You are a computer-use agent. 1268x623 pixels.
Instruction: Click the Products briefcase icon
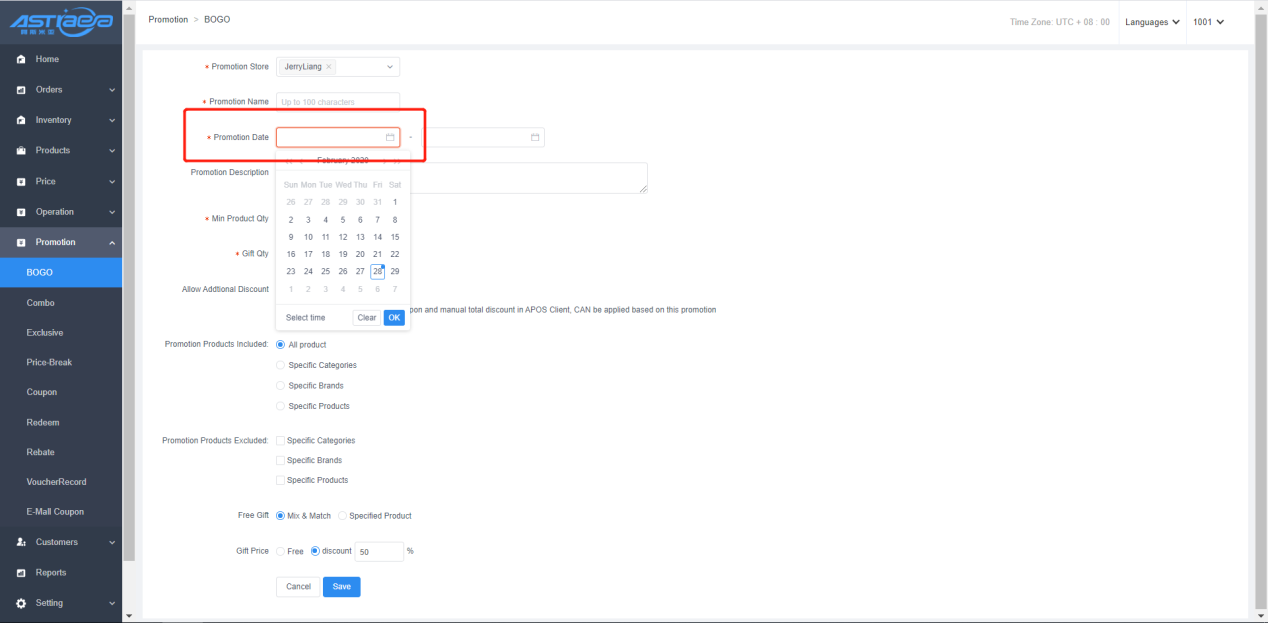tap(21, 151)
